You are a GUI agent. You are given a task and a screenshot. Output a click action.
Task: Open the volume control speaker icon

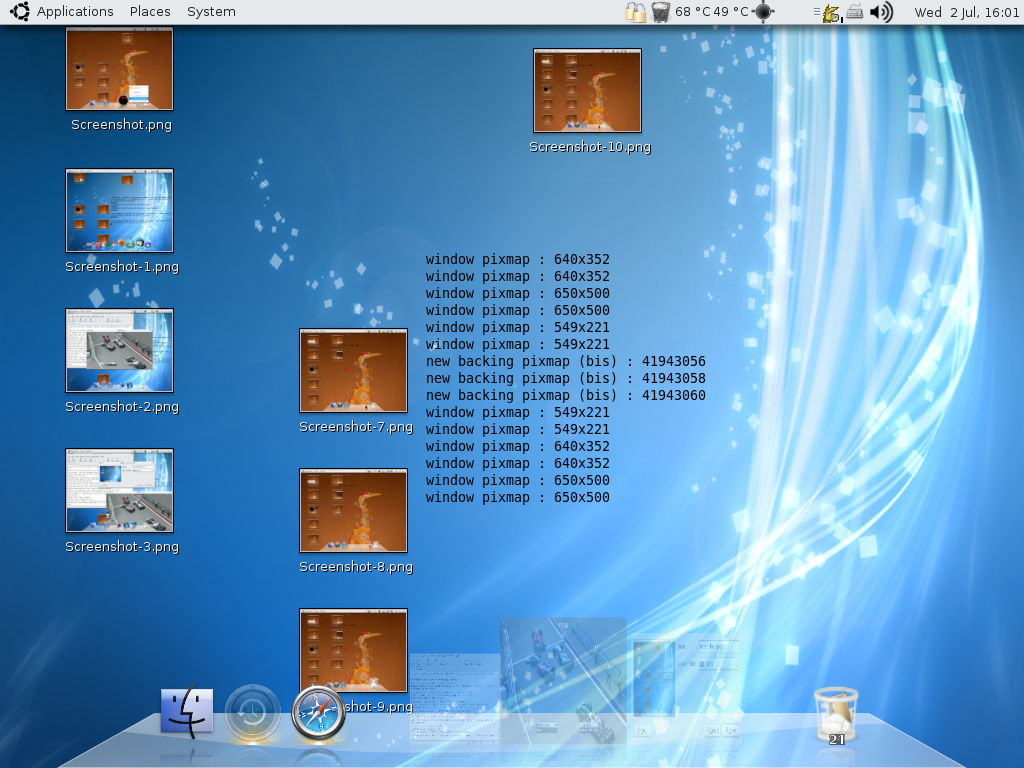click(882, 12)
